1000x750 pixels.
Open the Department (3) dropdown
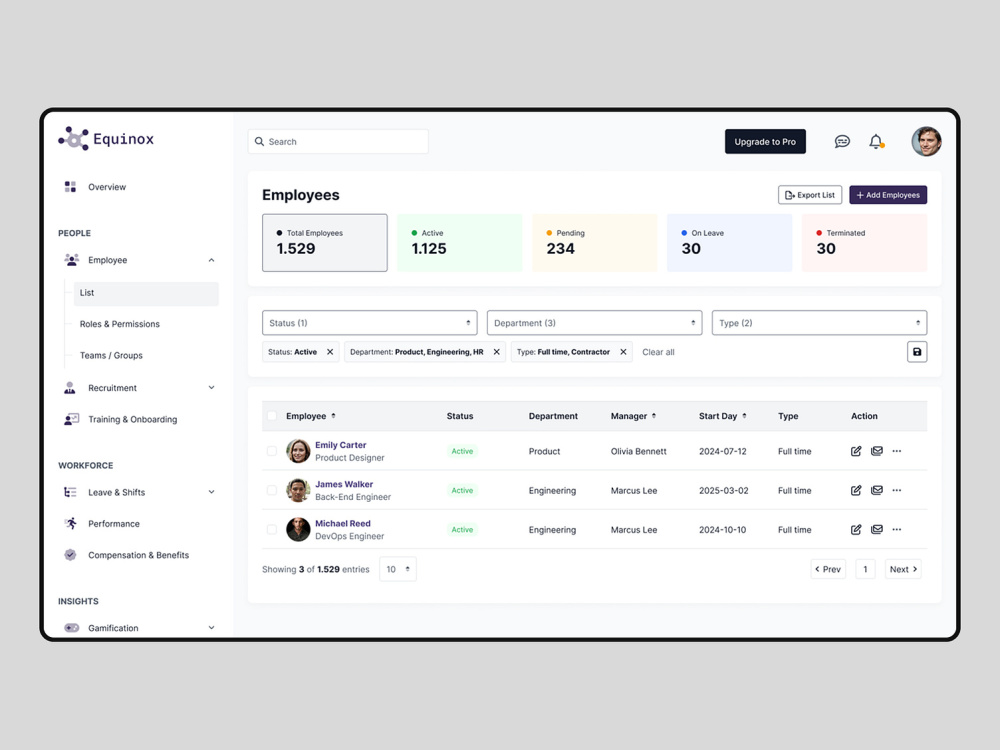click(594, 323)
